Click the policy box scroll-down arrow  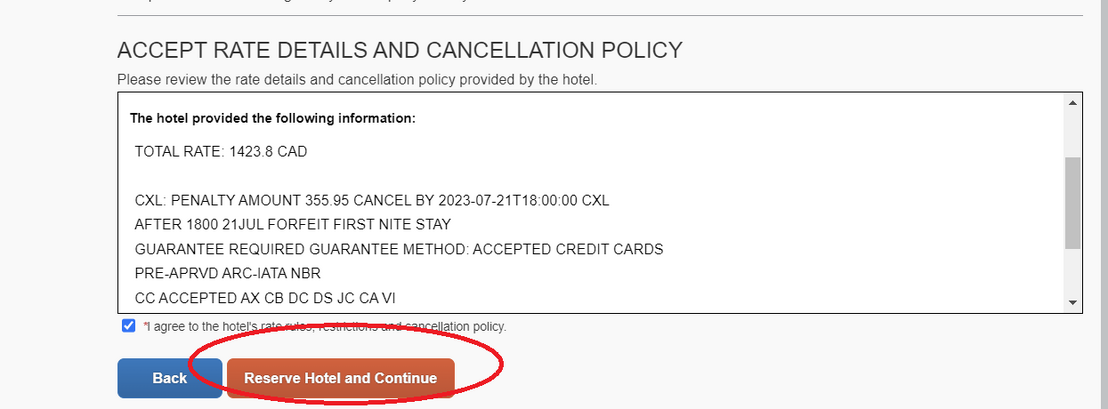[x=1073, y=302]
